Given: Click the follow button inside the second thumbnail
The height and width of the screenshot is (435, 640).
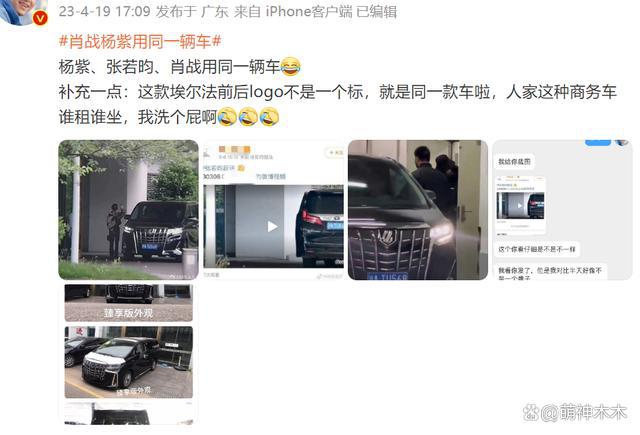Looking at the screenshot, I should [x=334, y=152].
